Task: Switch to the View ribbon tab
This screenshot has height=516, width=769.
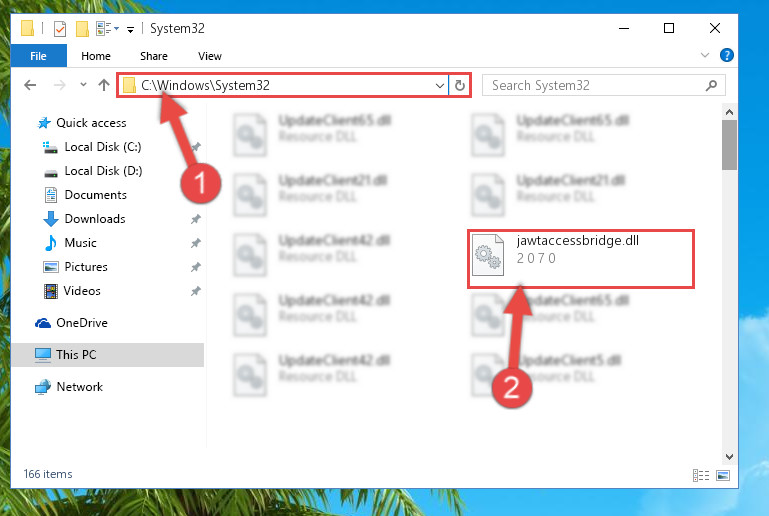Action: (210, 56)
